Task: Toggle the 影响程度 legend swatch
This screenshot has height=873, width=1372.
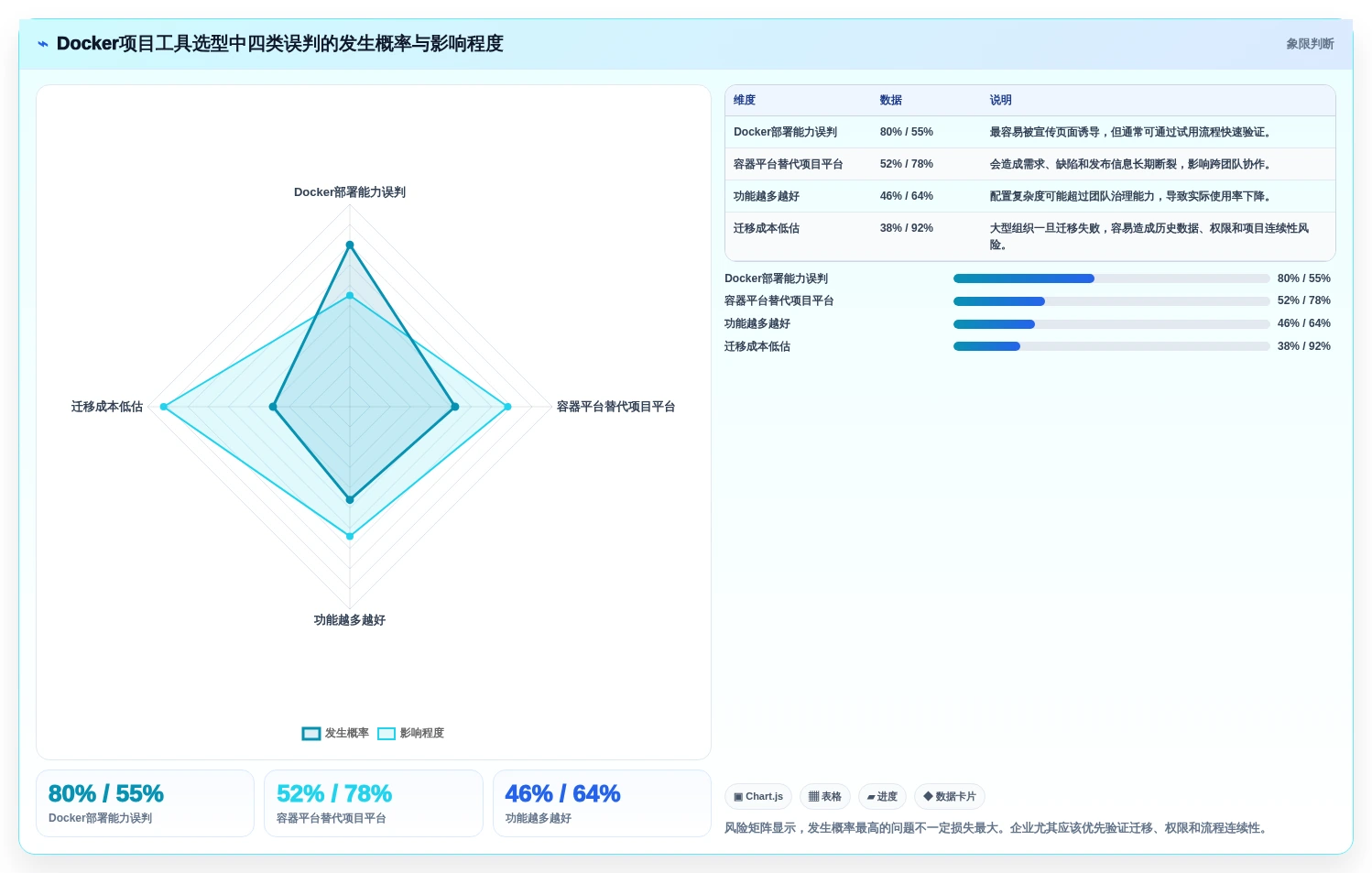Action: pos(387,734)
